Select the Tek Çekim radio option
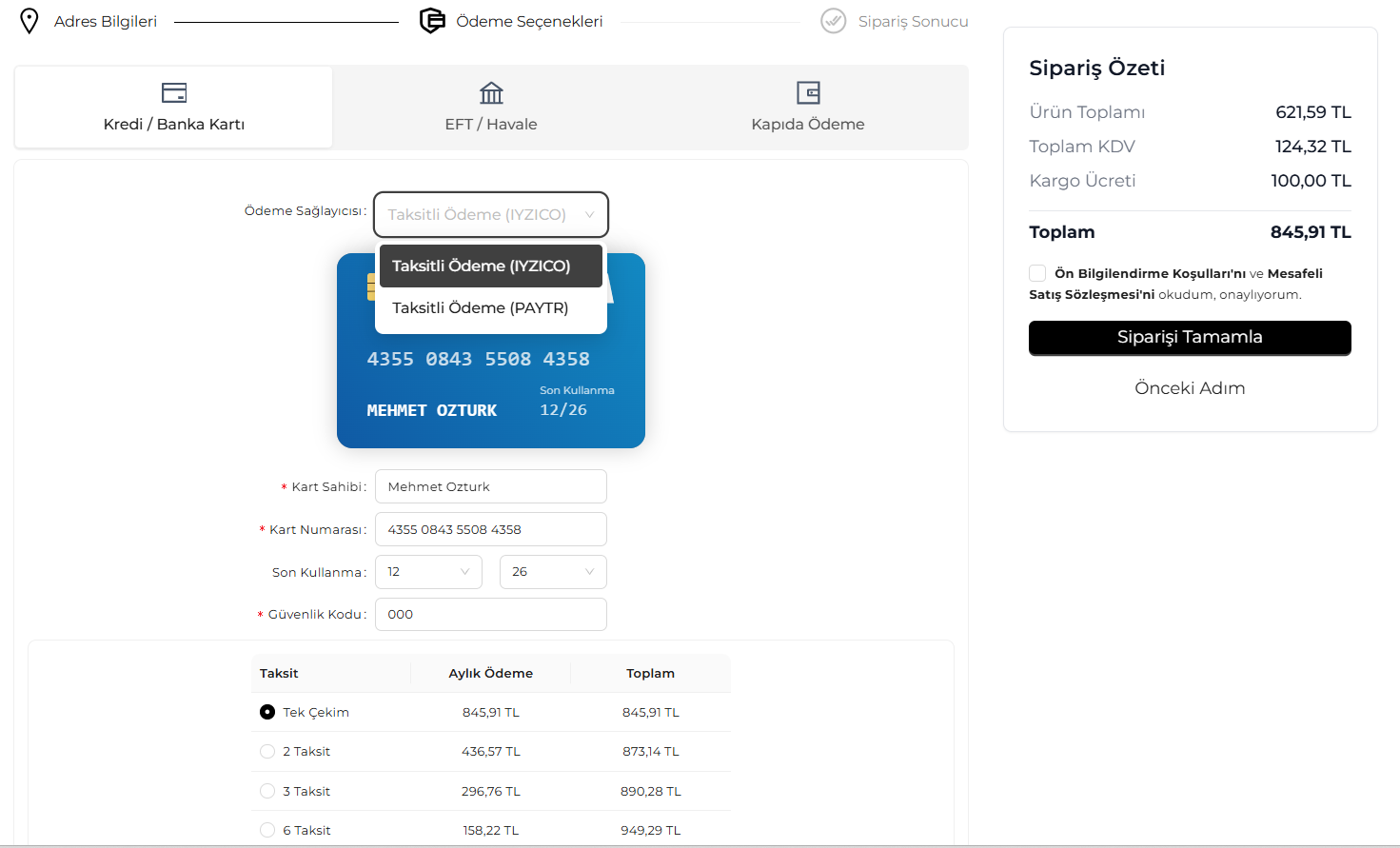The width and height of the screenshot is (1400, 848). pyautogui.click(x=267, y=712)
